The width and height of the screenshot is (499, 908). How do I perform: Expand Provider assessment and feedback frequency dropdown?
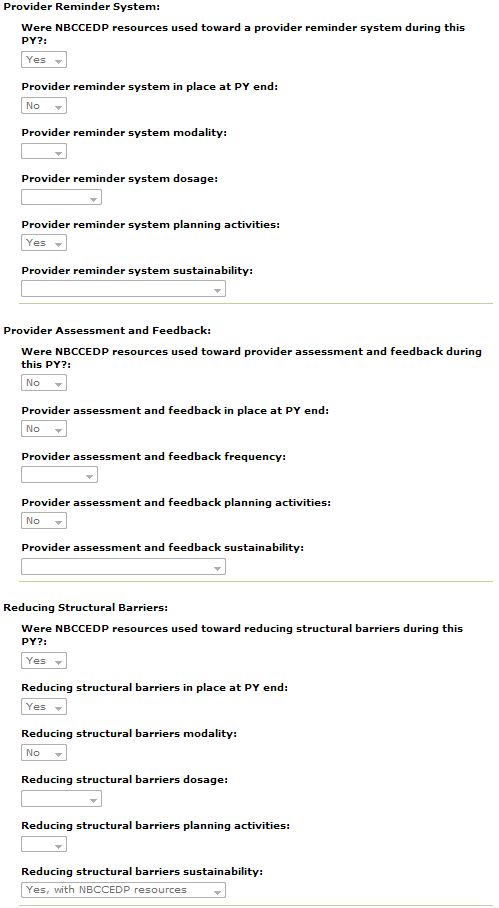pos(60,475)
